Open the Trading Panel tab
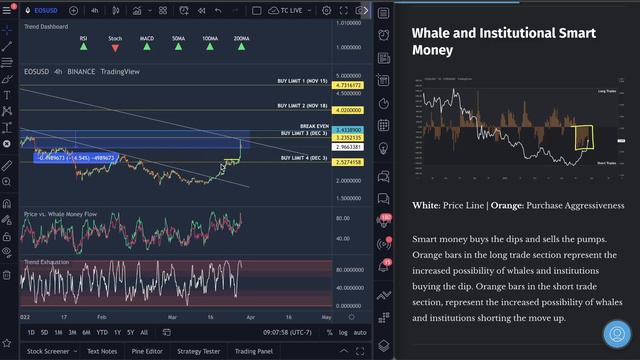640x360 pixels. [x=253, y=351]
